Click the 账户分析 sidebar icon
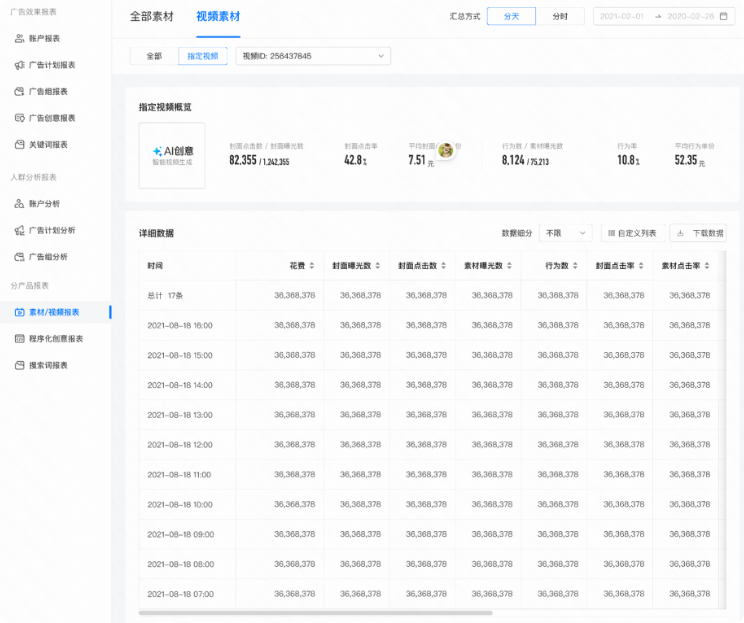The height and width of the screenshot is (623, 744). 19,204
